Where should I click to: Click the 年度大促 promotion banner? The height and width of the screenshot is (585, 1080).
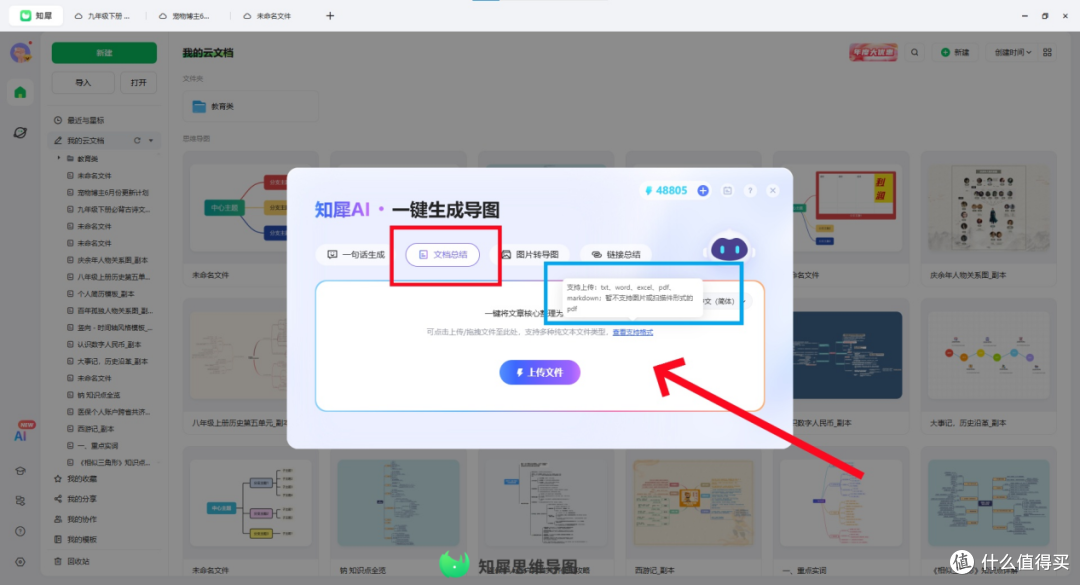point(873,52)
